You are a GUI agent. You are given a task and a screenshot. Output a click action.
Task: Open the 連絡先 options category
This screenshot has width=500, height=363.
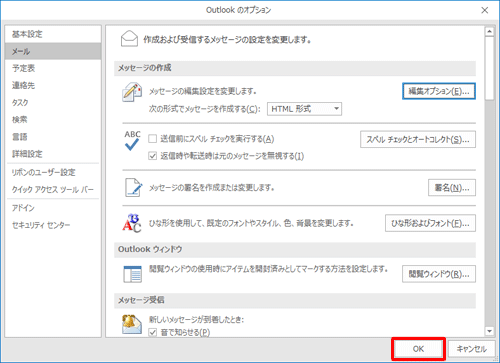pyautogui.click(x=53, y=85)
